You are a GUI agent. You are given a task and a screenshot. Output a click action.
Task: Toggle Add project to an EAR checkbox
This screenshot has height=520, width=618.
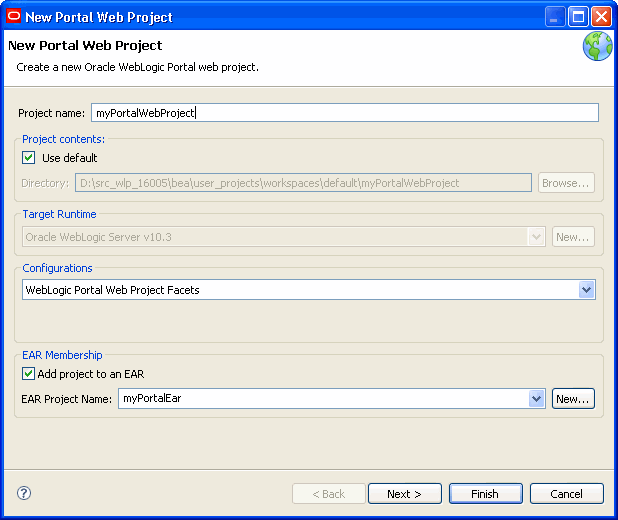pos(28,374)
